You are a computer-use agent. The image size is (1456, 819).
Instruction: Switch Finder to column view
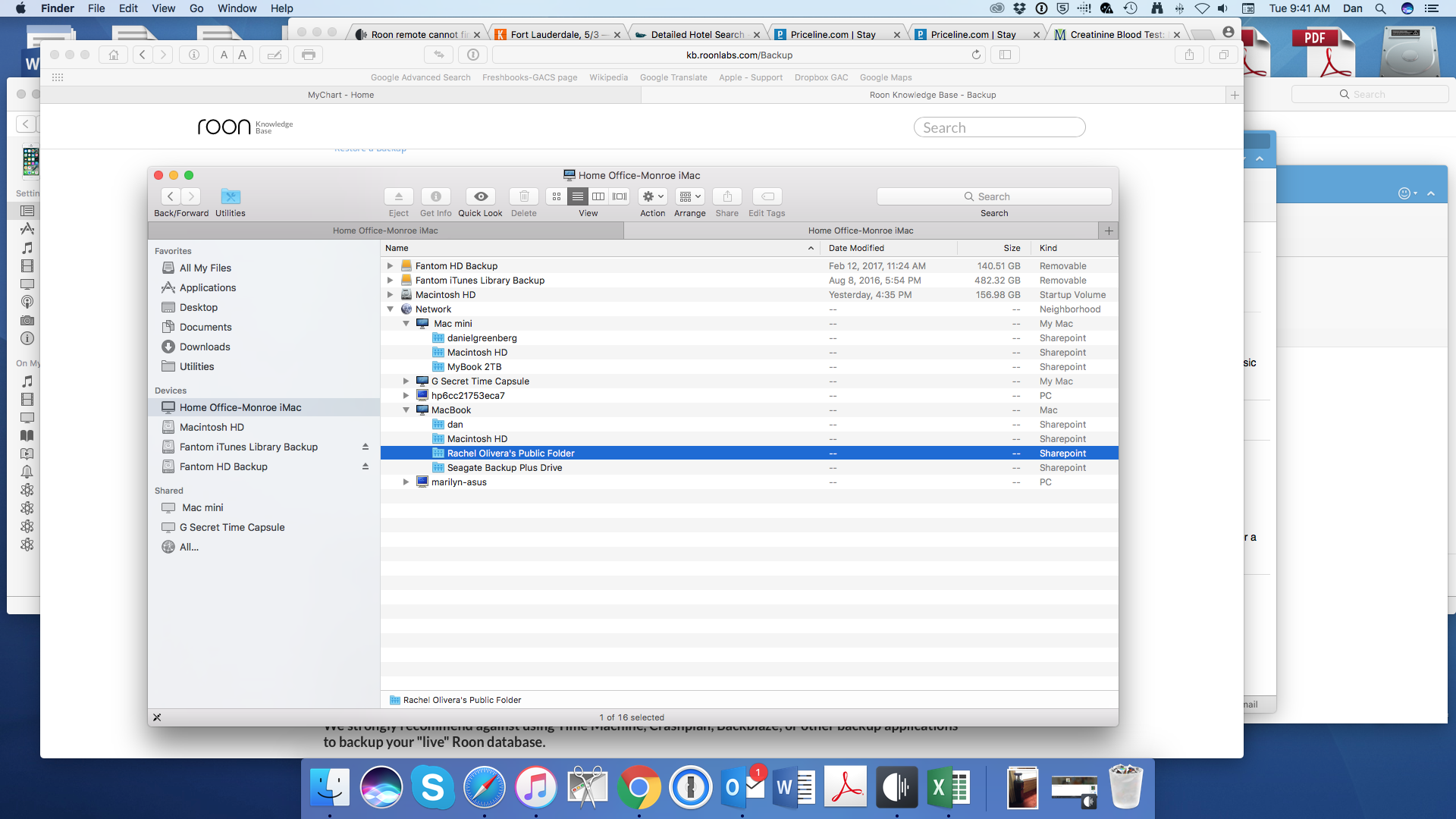coord(598,196)
